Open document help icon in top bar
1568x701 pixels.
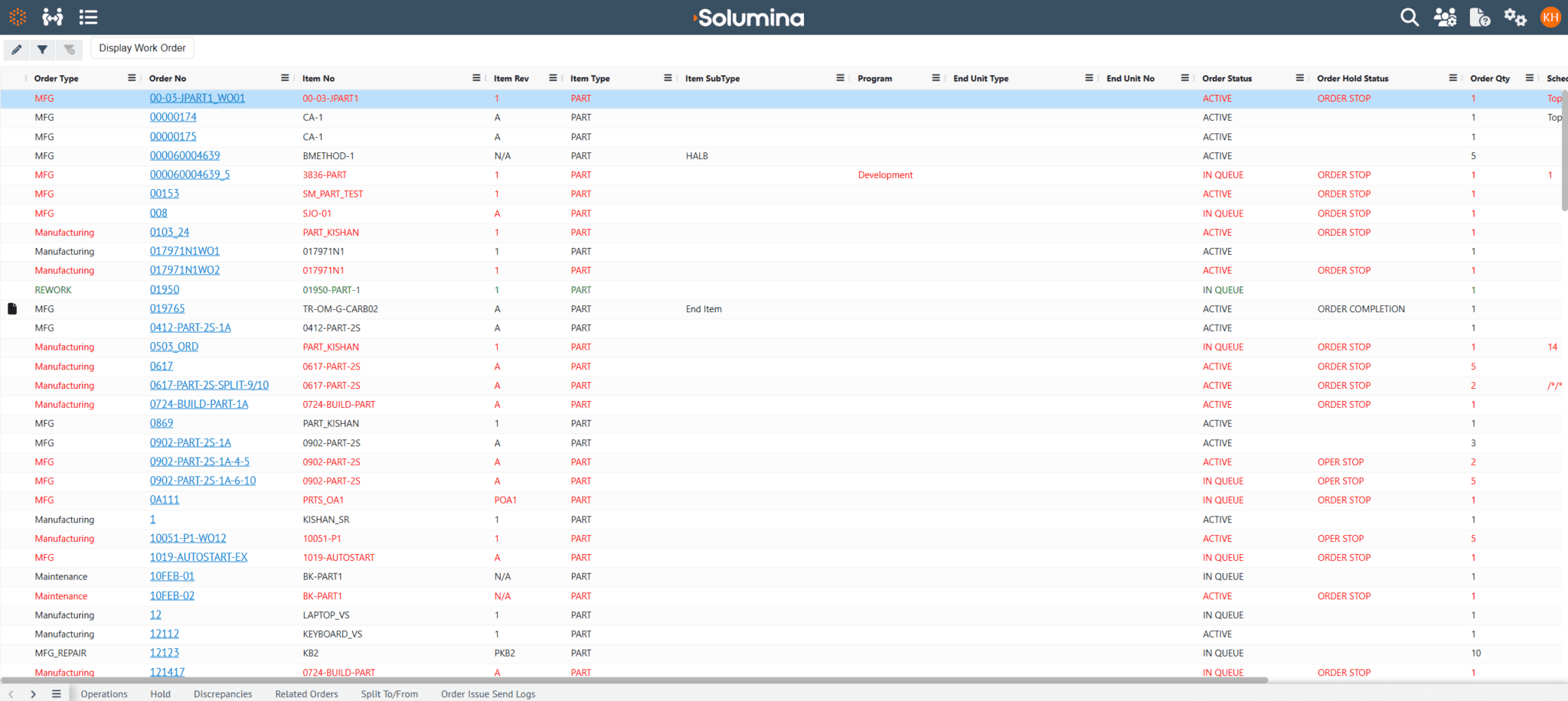coord(1480,17)
